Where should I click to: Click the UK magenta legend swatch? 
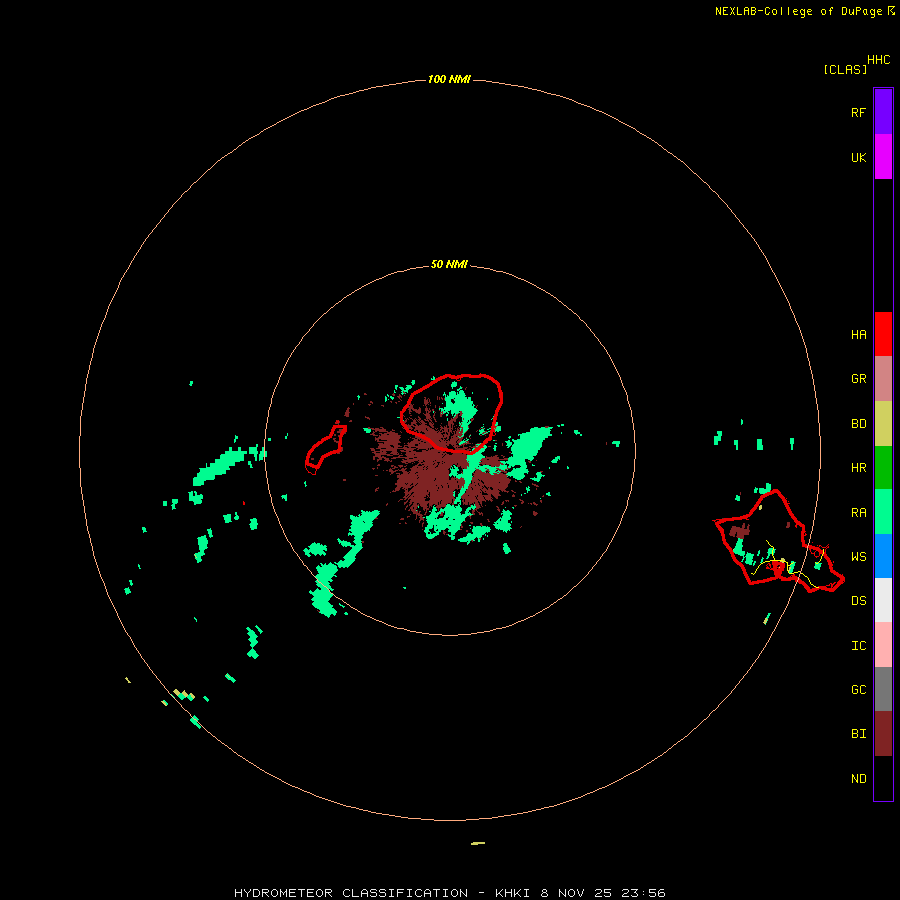(x=883, y=157)
